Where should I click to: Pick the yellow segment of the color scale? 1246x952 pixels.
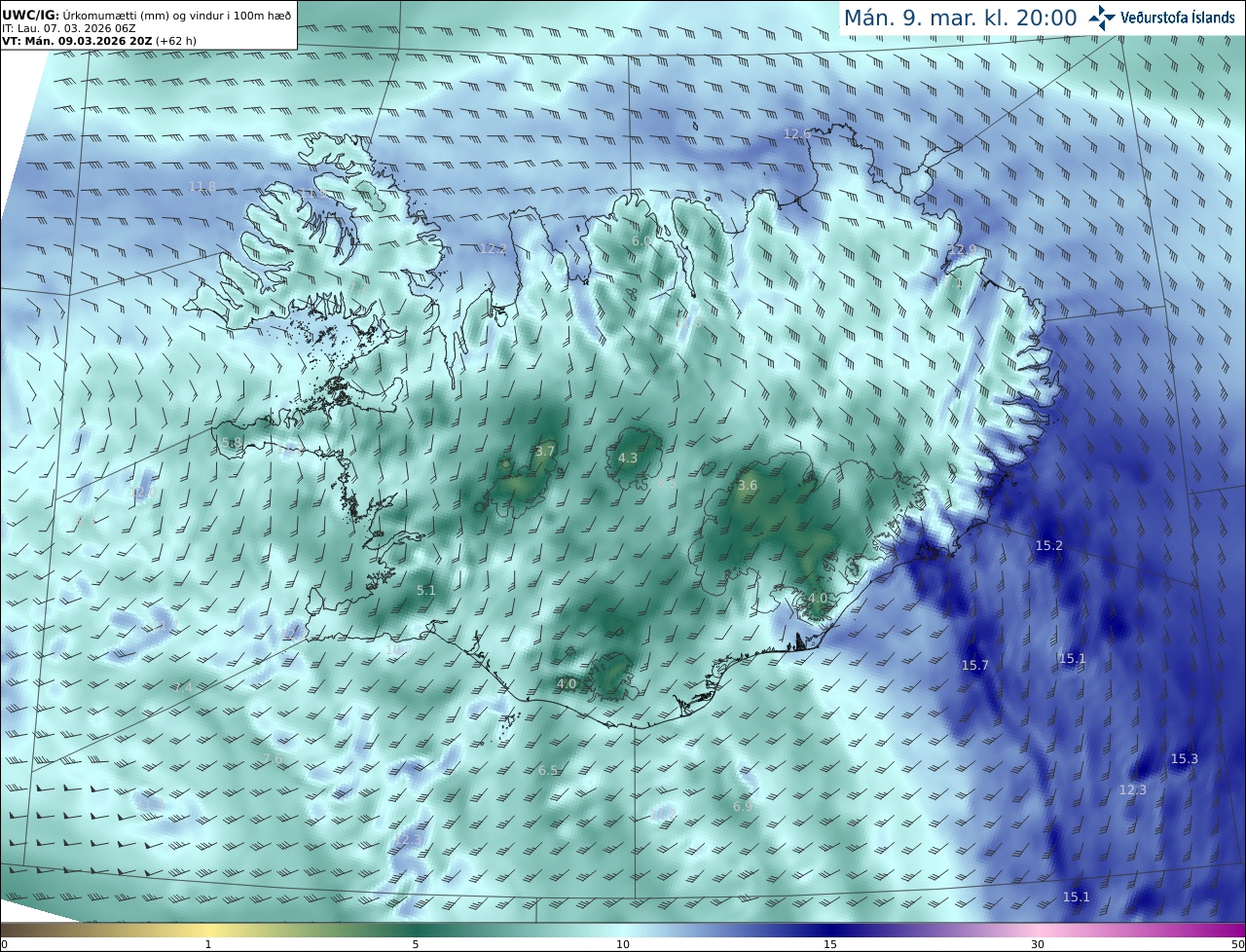click(207, 930)
